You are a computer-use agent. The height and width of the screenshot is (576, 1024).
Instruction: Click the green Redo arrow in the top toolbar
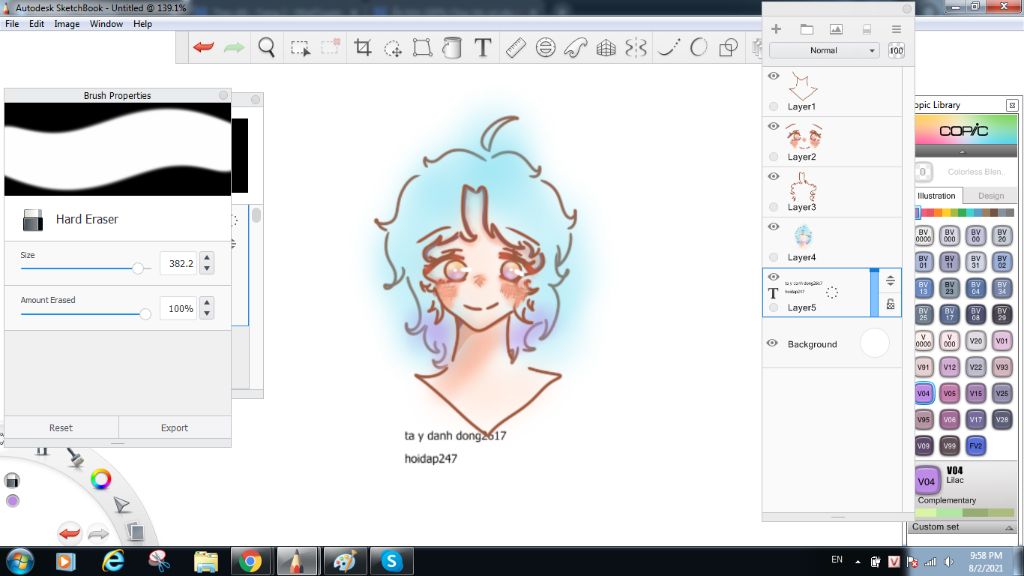point(234,47)
